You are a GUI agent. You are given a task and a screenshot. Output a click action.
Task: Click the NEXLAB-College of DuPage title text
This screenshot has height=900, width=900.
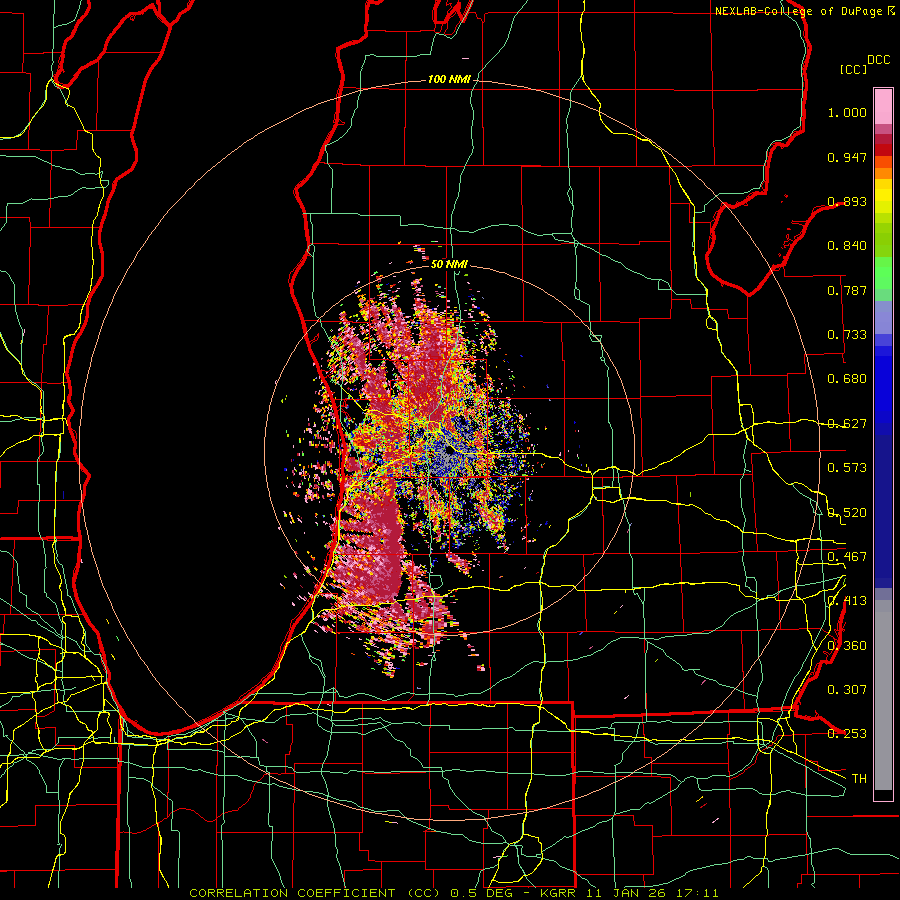804,11
